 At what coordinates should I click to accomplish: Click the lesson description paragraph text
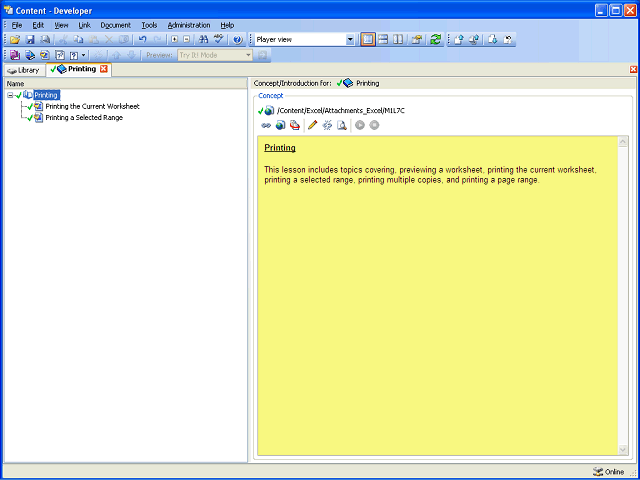pos(430,175)
